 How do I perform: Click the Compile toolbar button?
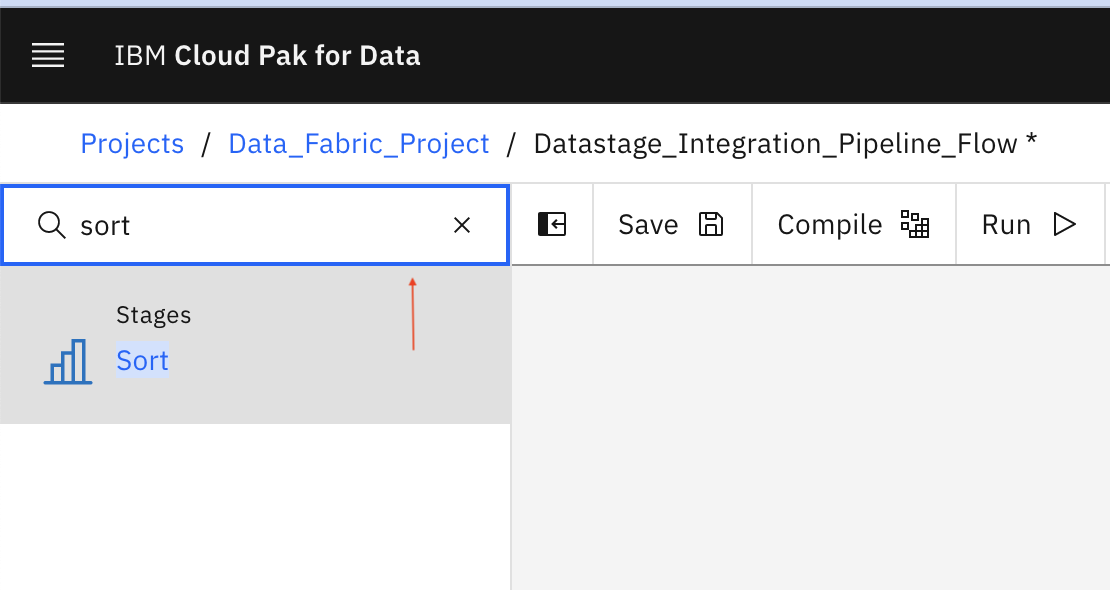(x=854, y=225)
